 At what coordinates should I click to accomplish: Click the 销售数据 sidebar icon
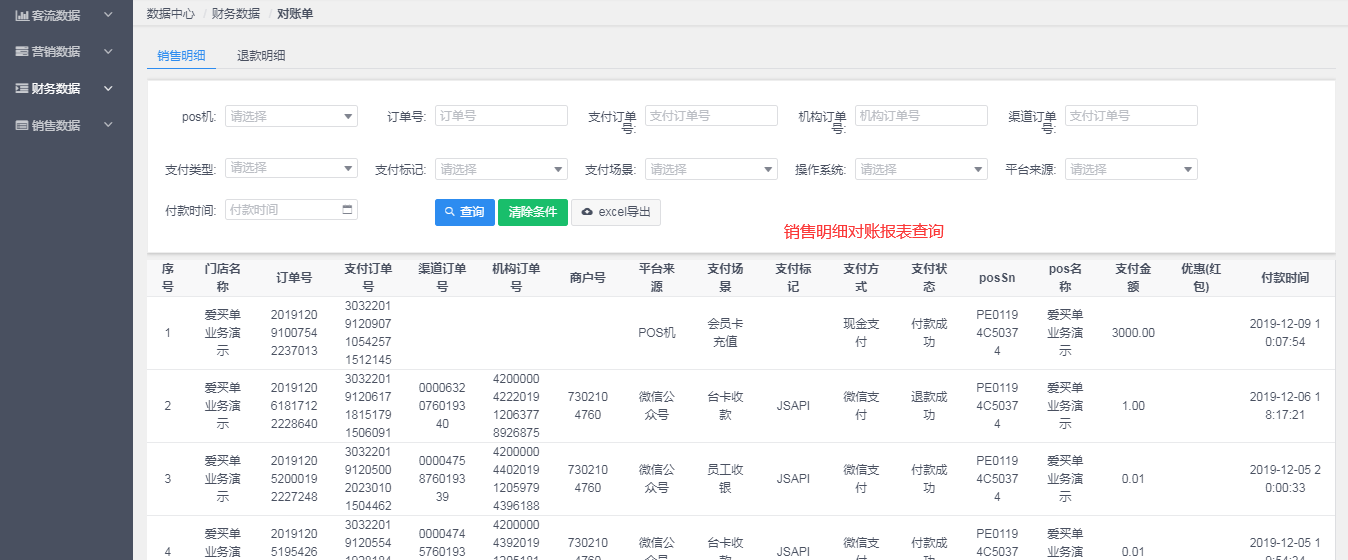[21, 125]
